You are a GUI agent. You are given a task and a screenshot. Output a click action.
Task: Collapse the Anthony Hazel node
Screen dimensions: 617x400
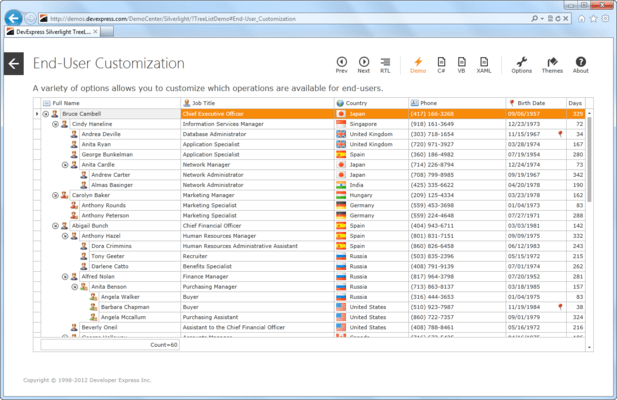click(x=65, y=236)
